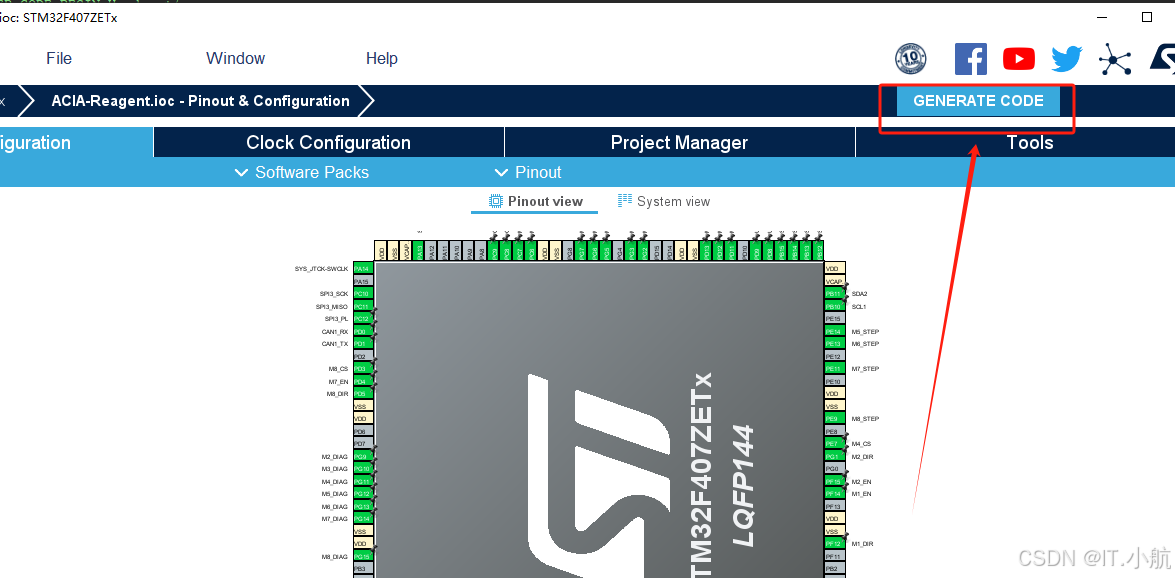Select pin PE8 on the chip
This screenshot has width=1175, height=578.
coord(835,432)
